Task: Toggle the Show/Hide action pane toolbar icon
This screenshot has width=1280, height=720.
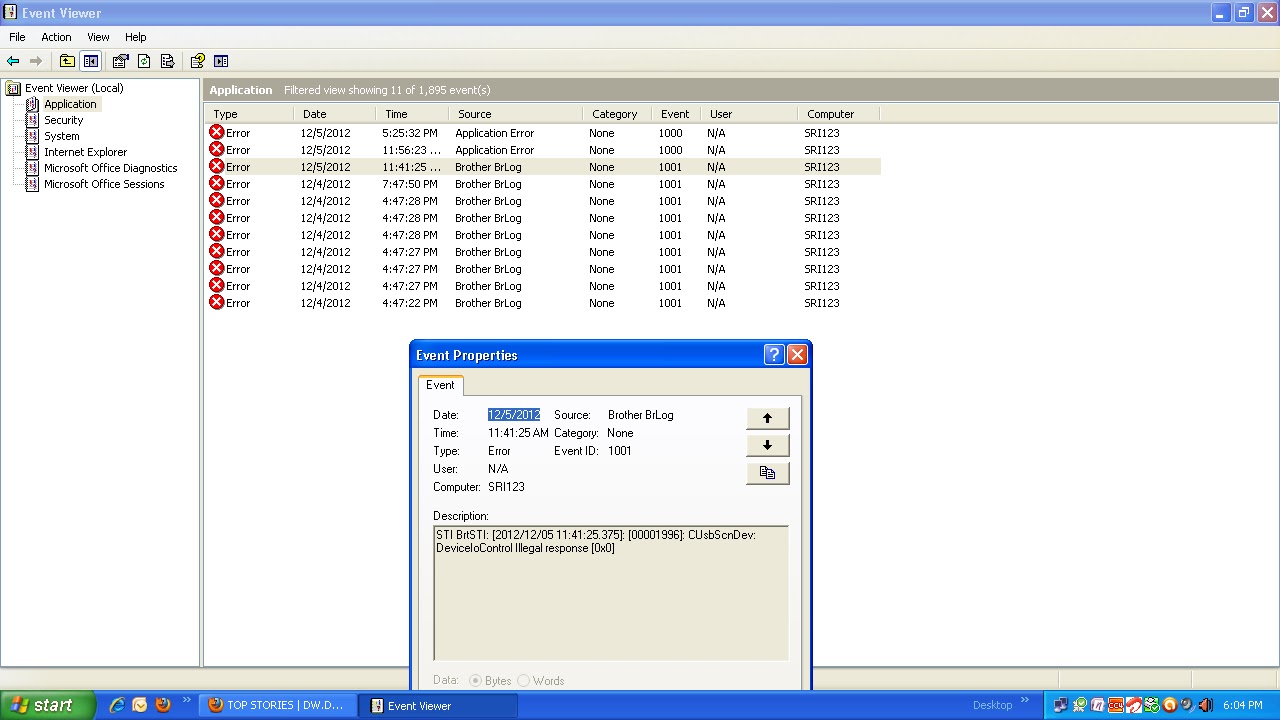Action: (x=221, y=60)
